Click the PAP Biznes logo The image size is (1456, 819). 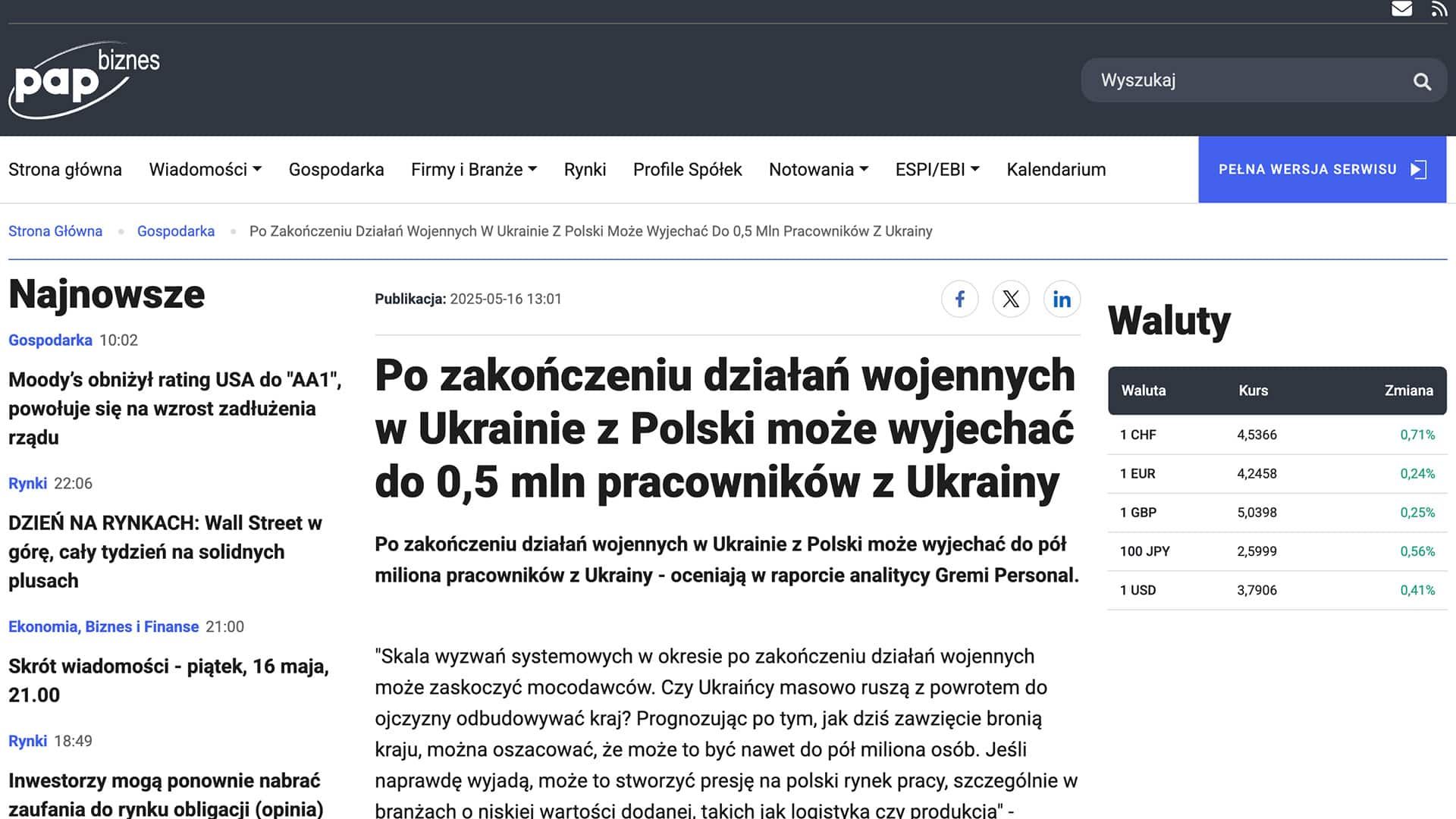(x=84, y=80)
